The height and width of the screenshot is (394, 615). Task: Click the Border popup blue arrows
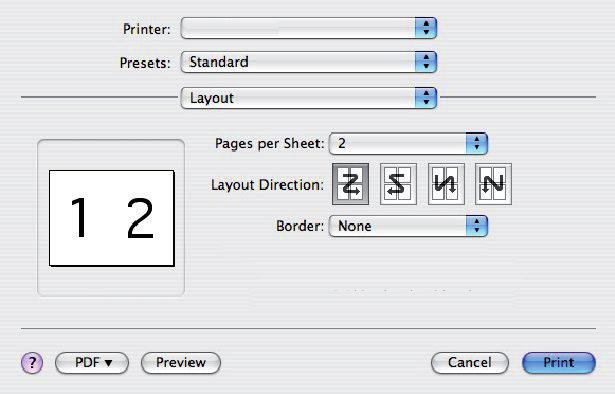pyautogui.click(x=477, y=226)
